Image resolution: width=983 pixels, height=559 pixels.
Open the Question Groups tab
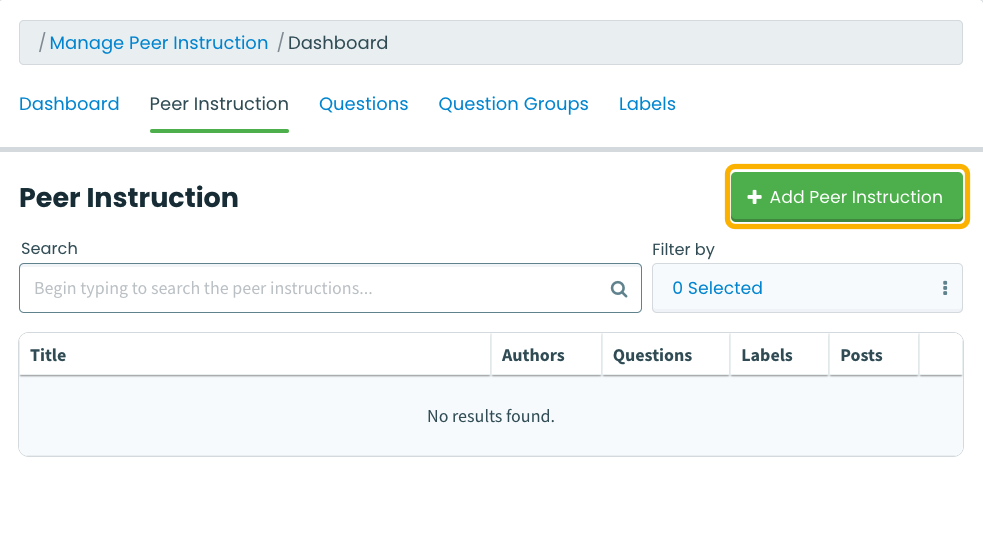click(513, 104)
